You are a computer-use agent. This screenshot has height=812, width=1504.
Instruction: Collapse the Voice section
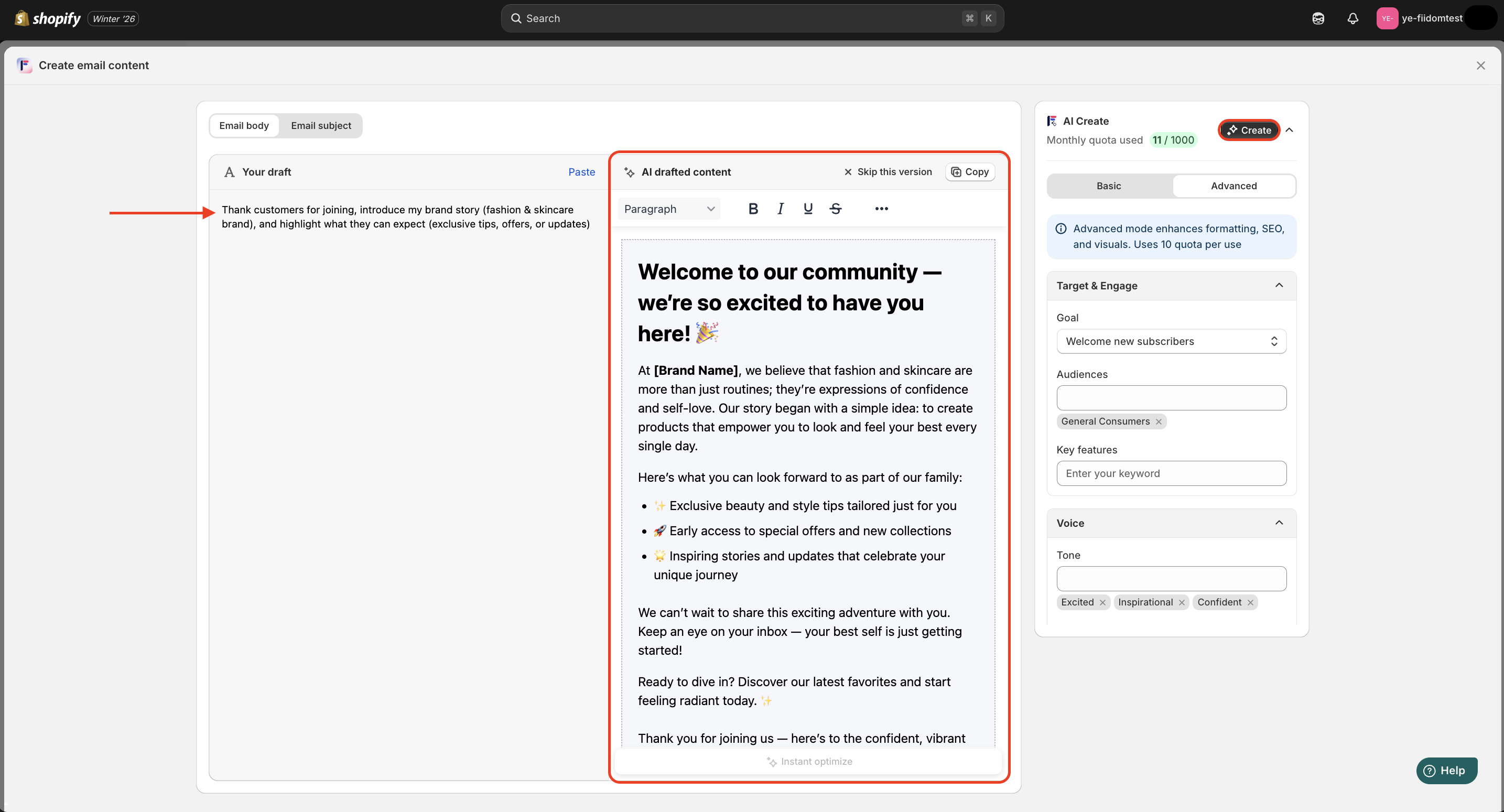tap(1279, 523)
